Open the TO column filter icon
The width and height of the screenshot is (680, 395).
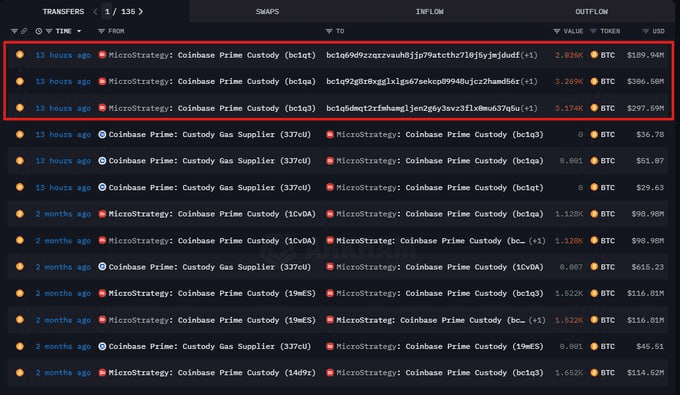pyautogui.click(x=329, y=31)
